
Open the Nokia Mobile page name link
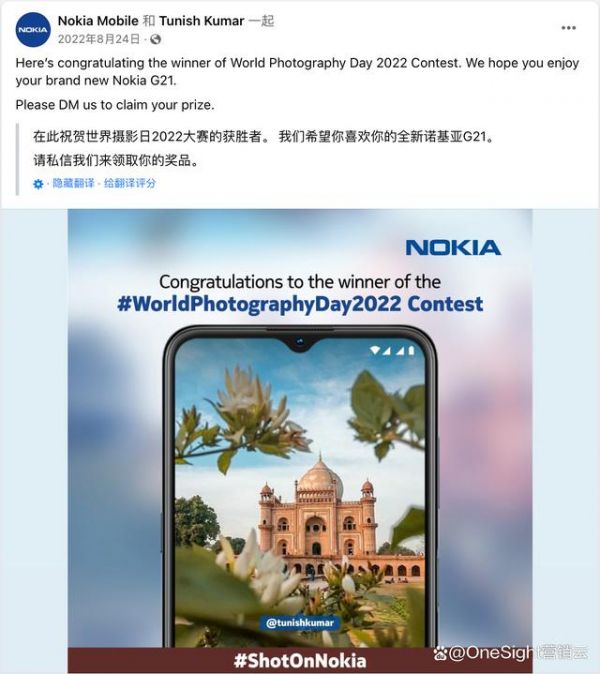coord(98,21)
